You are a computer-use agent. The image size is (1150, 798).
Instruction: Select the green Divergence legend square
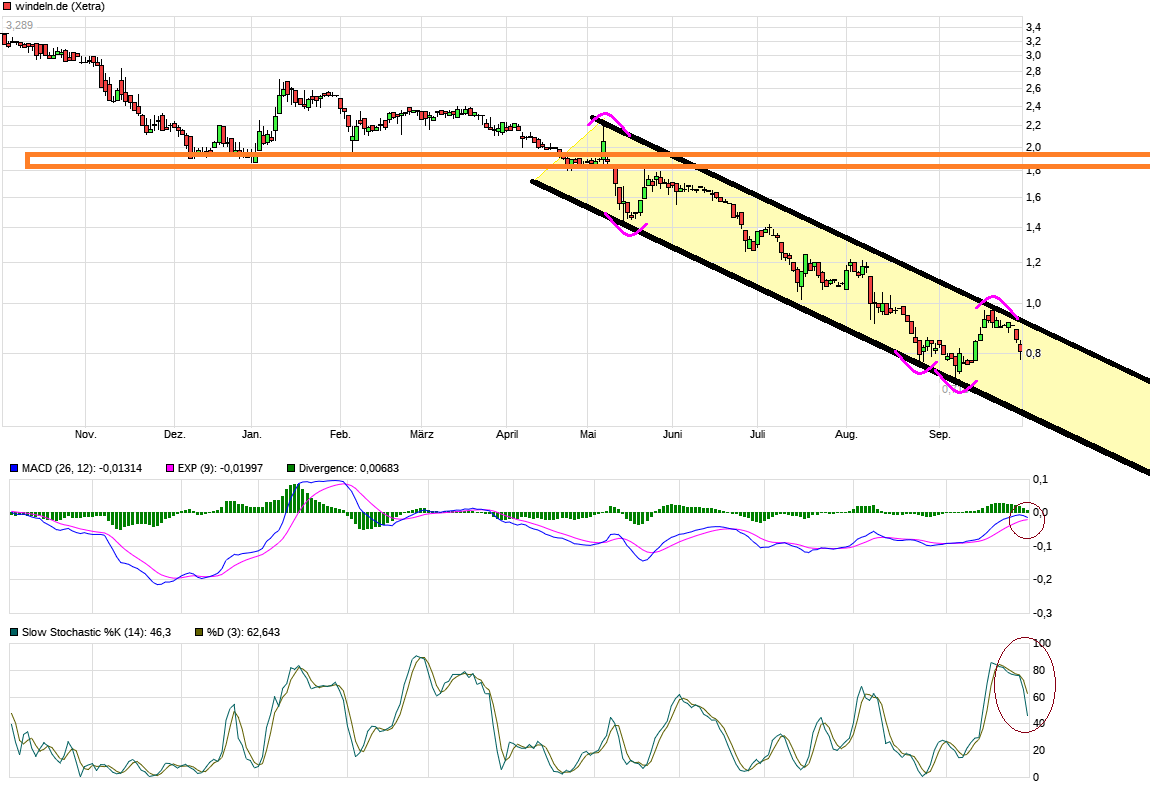pyautogui.click(x=293, y=467)
